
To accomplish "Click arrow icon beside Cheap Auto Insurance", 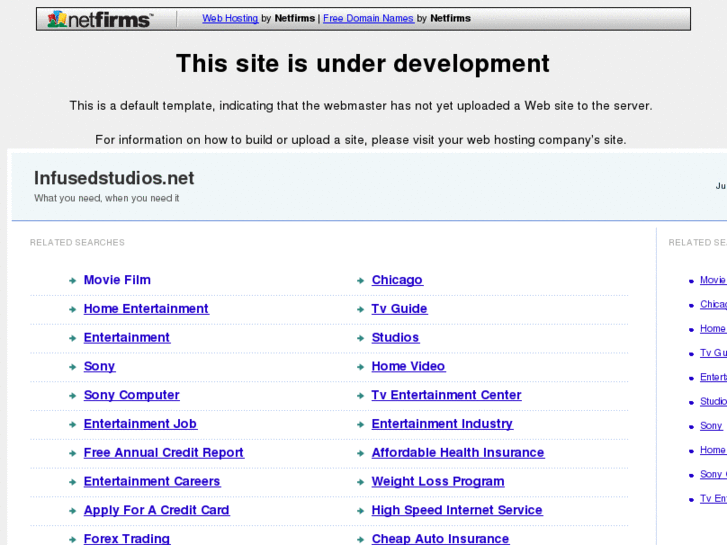I will click(x=360, y=539).
